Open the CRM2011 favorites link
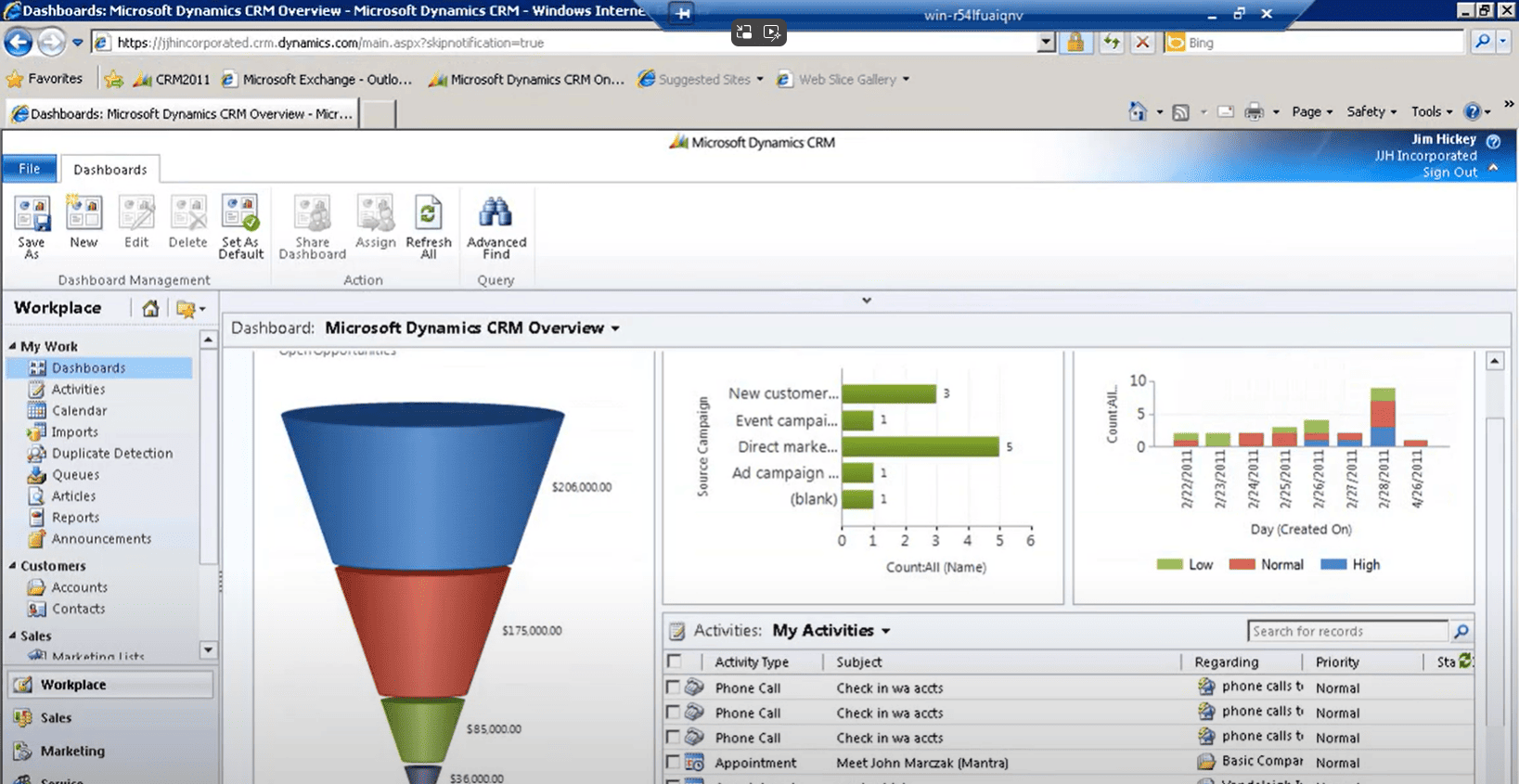 pyautogui.click(x=172, y=80)
